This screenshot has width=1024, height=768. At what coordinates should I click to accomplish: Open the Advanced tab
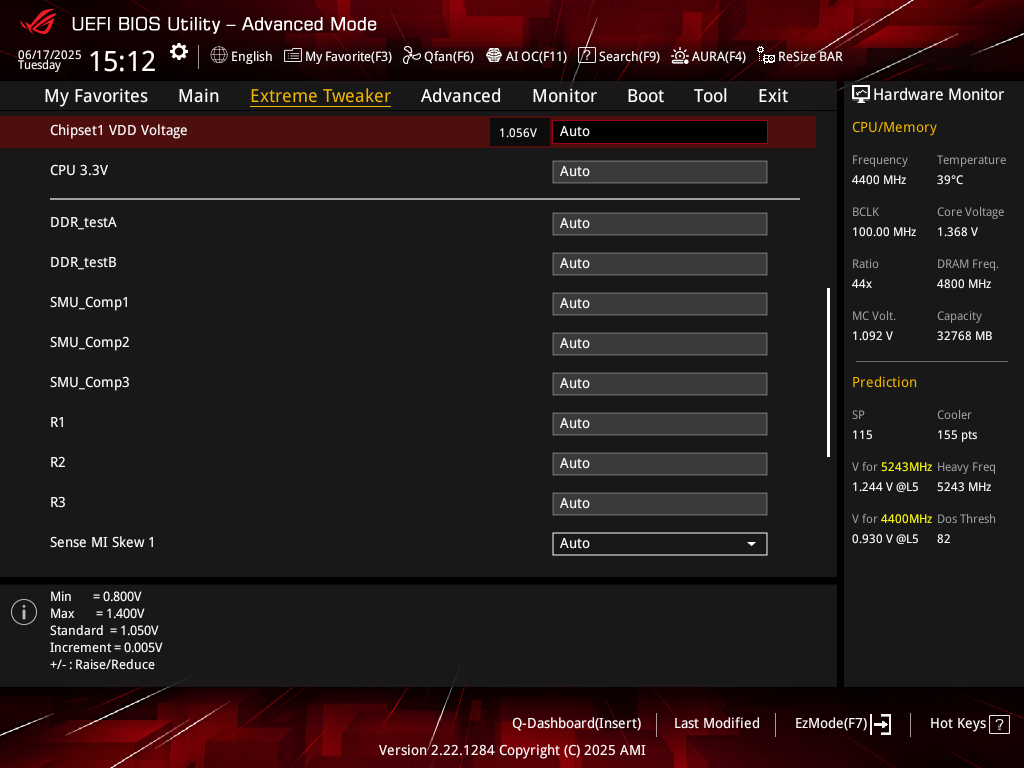pos(460,96)
